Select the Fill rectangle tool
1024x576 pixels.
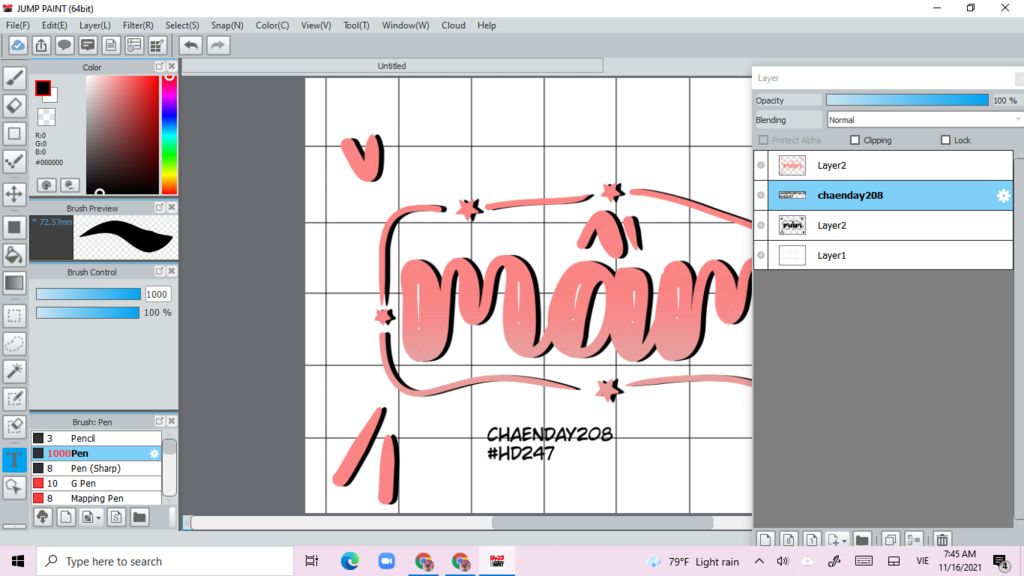point(14,227)
